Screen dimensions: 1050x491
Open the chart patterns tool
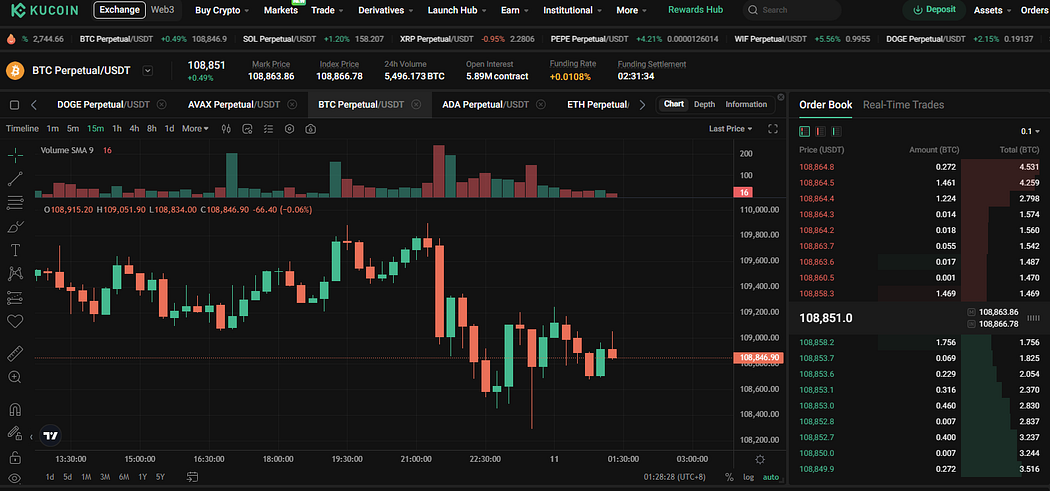[x=15, y=273]
